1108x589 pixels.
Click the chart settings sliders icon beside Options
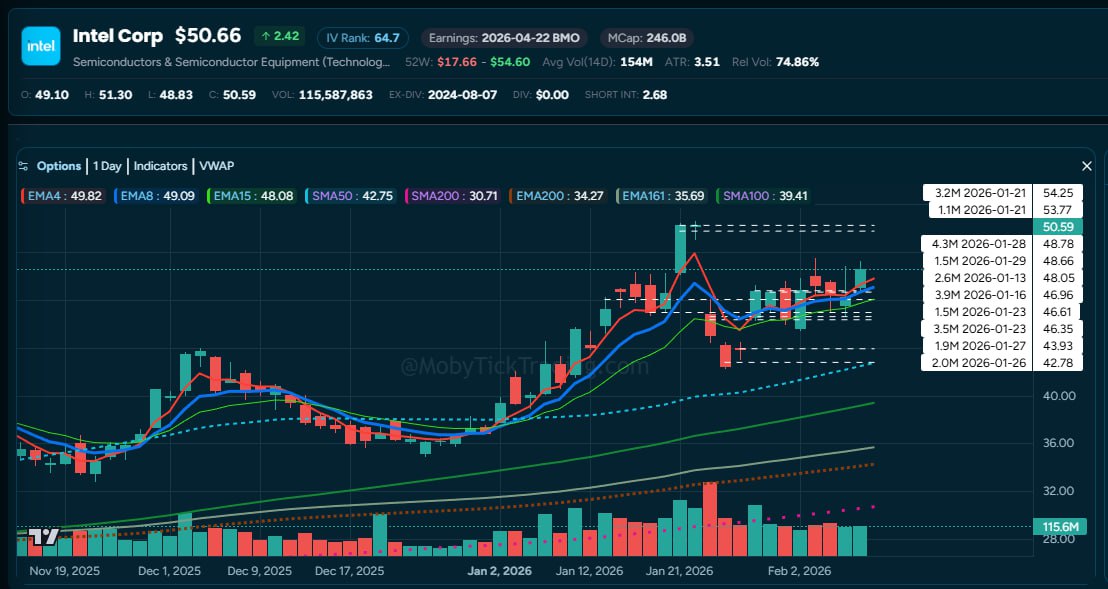25,165
